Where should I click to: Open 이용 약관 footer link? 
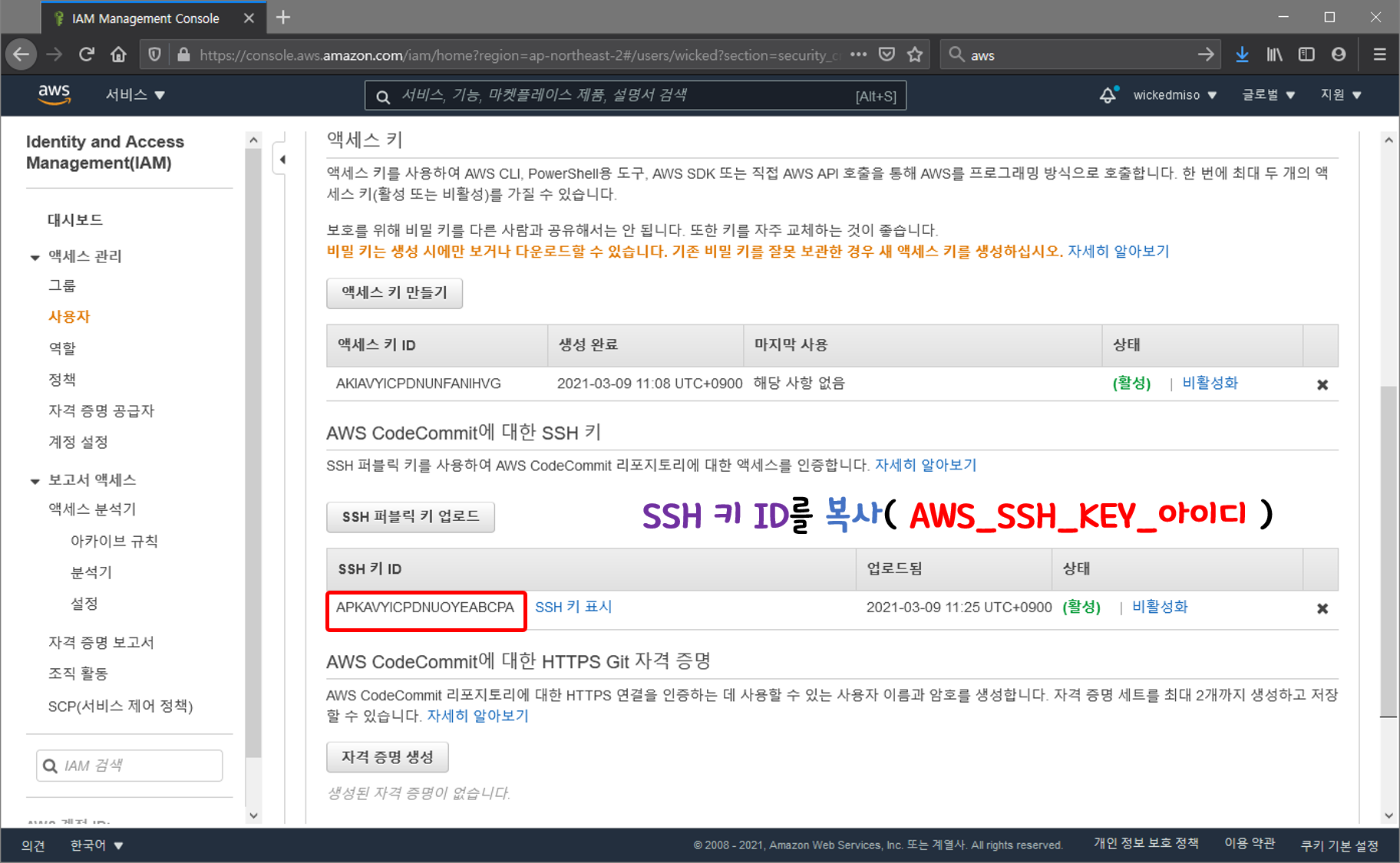click(x=1250, y=843)
